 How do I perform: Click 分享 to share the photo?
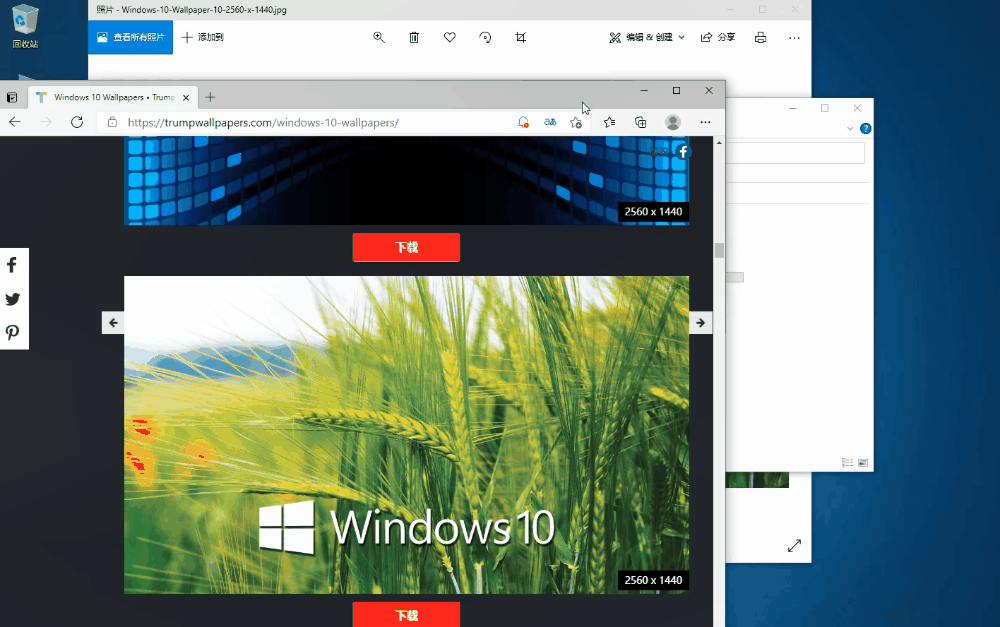pyautogui.click(x=718, y=38)
